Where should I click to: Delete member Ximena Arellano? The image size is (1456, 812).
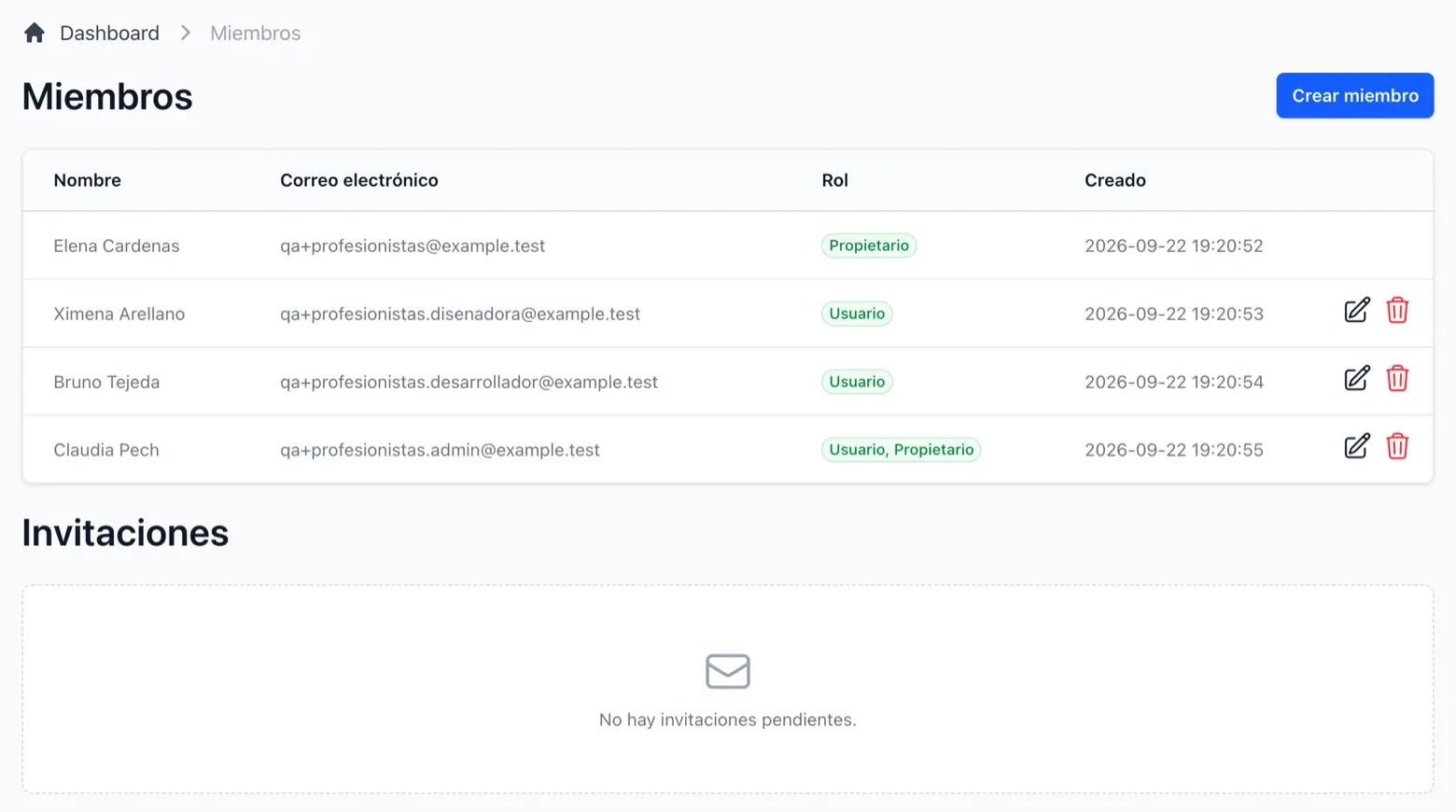[1397, 310]
